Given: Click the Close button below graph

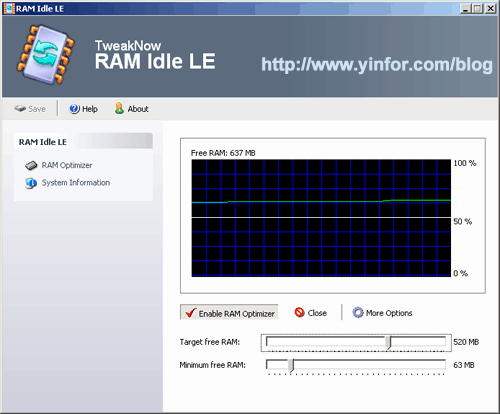Looking at the screenshot, I should (311, 313).
